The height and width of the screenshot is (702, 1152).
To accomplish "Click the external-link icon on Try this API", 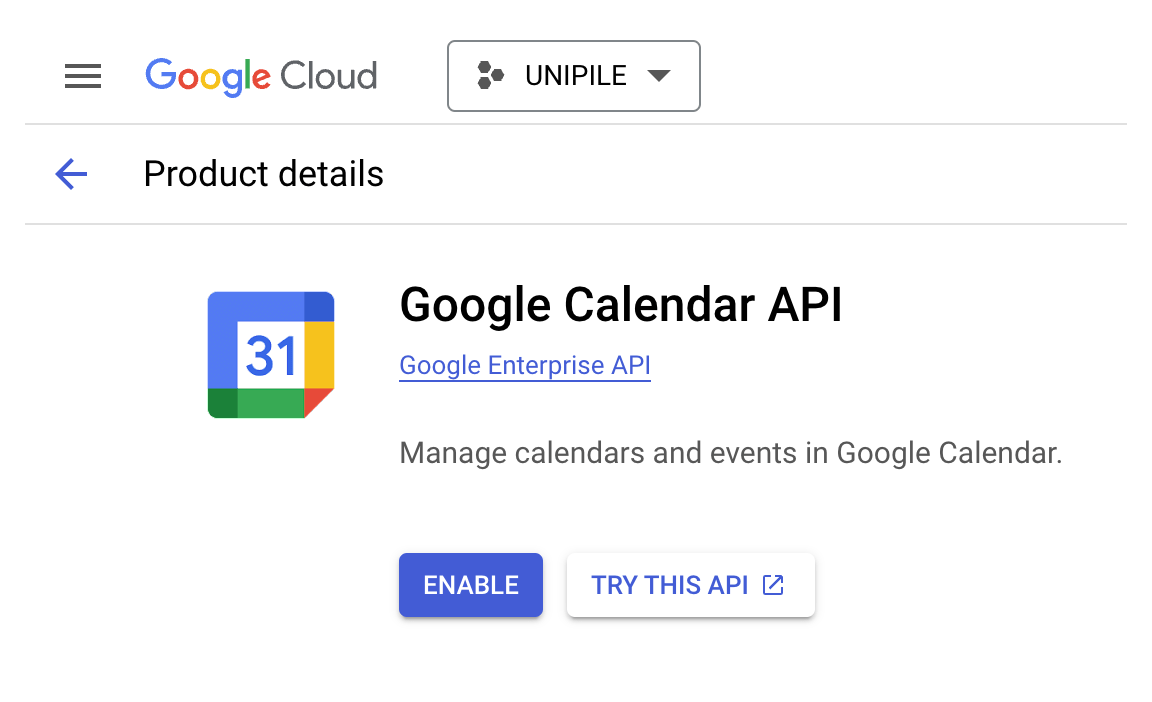I will [x=771, y=586].
